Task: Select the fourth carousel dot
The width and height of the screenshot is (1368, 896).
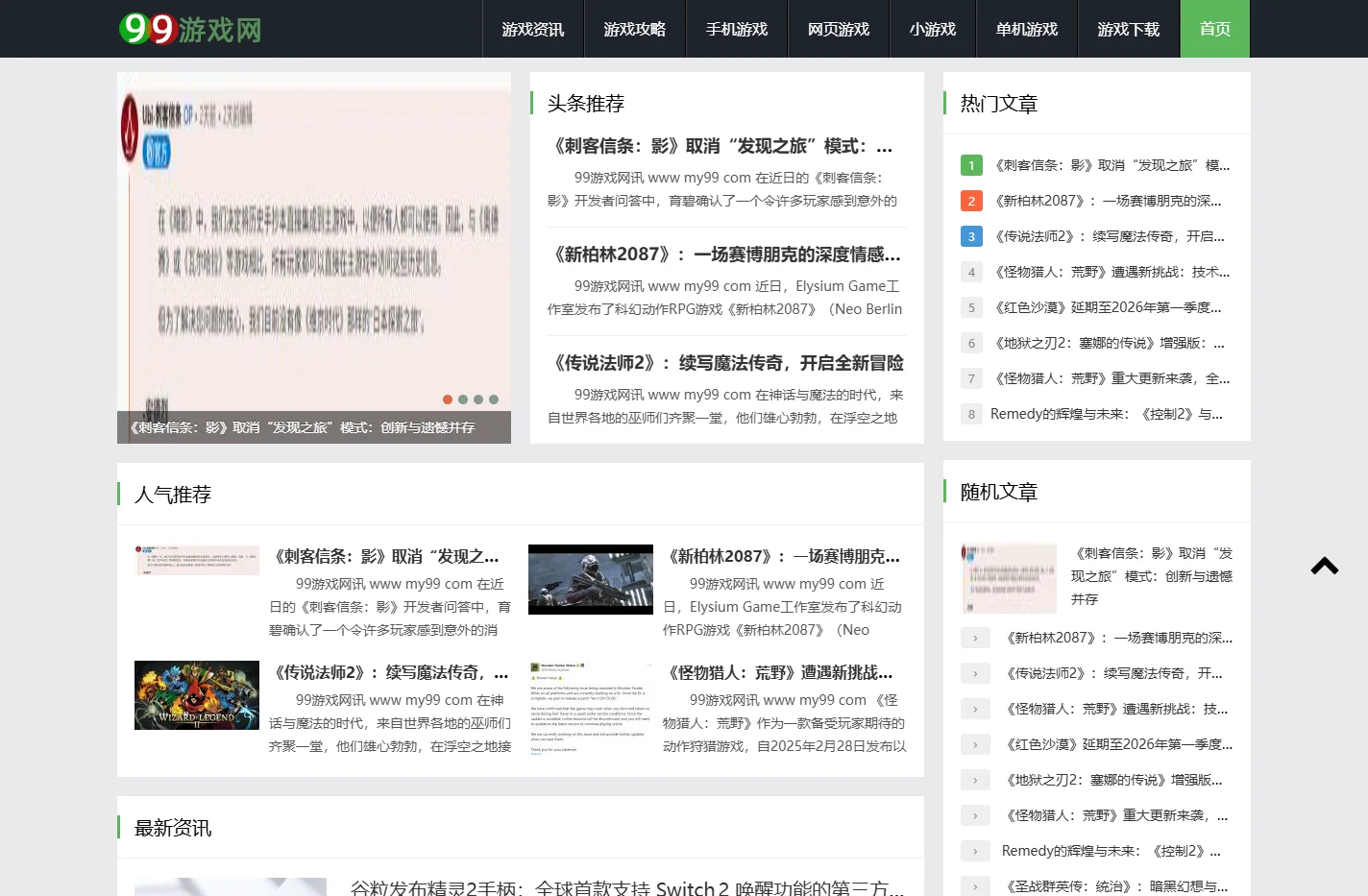Action: pos(494,400)
